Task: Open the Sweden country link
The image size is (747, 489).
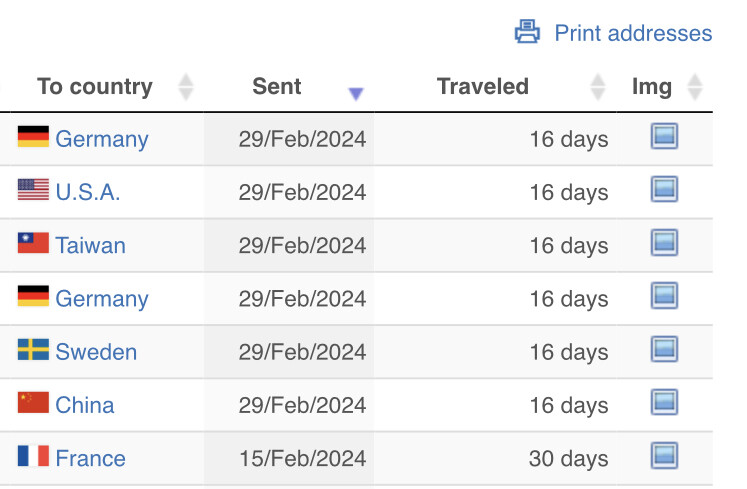Action: [x=96, y=352]
